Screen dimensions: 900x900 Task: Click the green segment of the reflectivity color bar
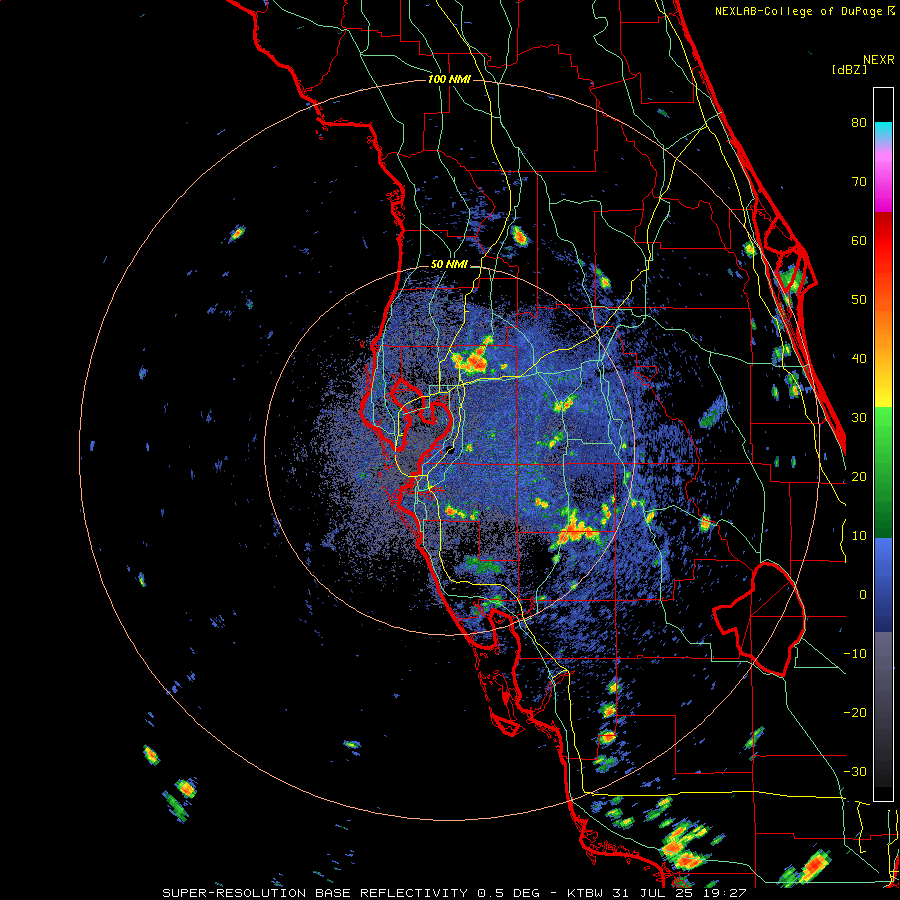[883, 472]
